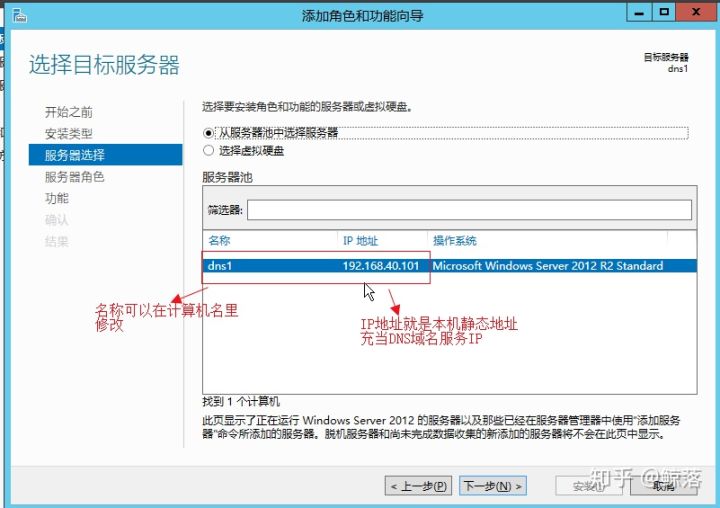Click the 上一步(P) previous button
The image size is (720, 508).
pos(418,486)
